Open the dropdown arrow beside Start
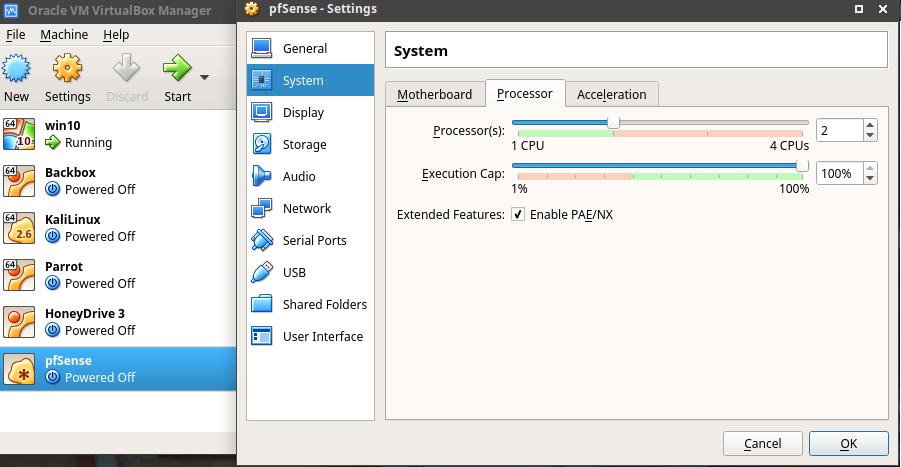Image resolution: width=901 pixels, height=467 pixels. point(205,76)
